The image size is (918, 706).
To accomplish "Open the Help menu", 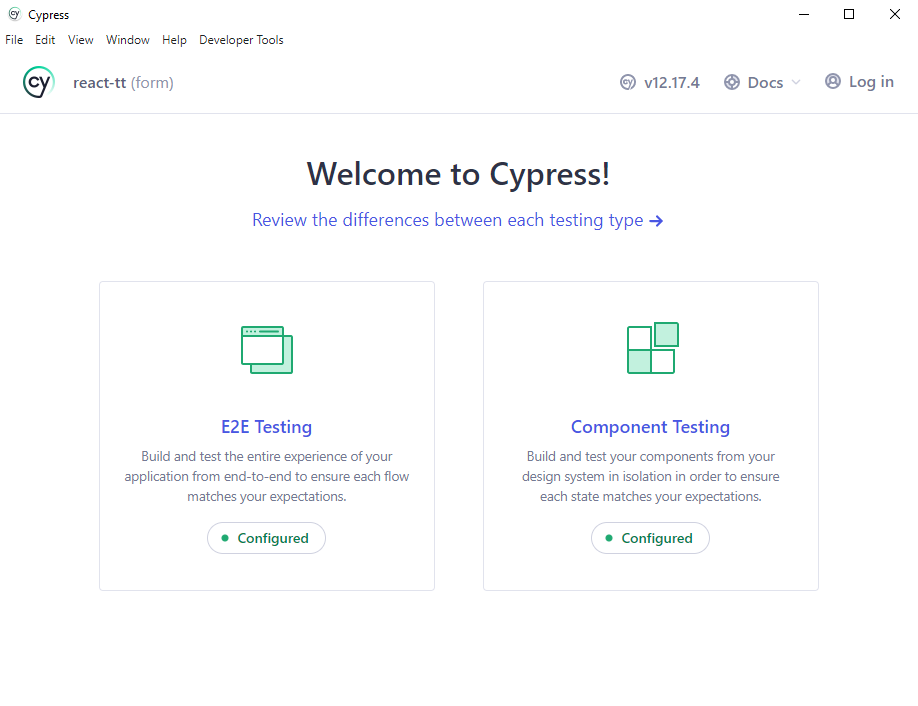I will pyautogui.click(x=174, y=40).
